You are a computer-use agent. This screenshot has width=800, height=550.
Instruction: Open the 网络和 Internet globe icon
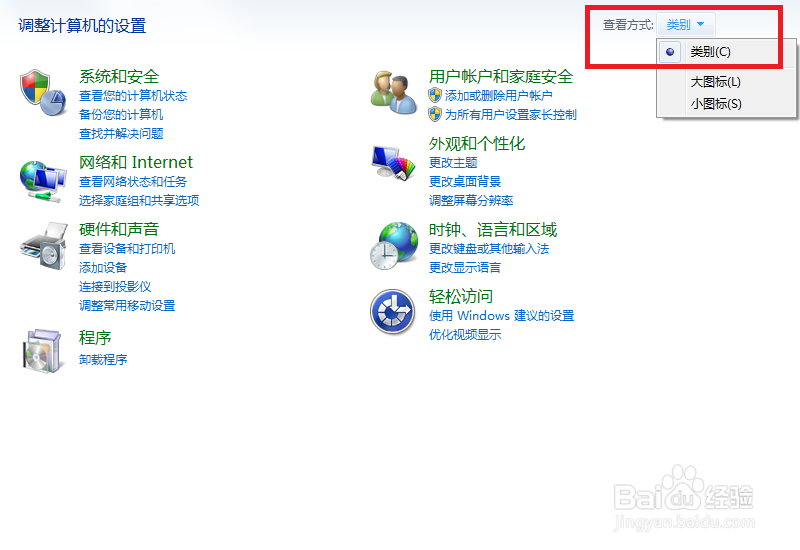tap(43, 181)
